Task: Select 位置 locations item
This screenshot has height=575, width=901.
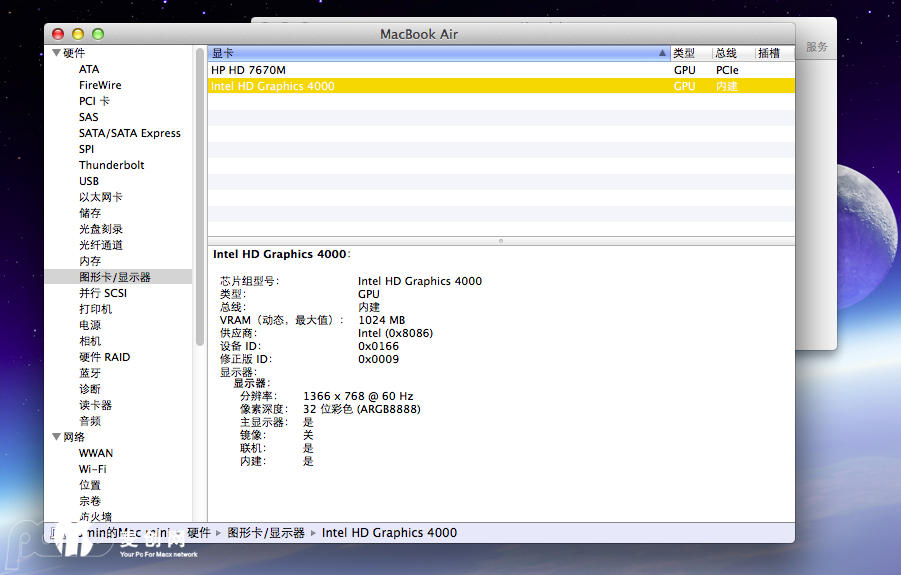Action: coord(90,485)
